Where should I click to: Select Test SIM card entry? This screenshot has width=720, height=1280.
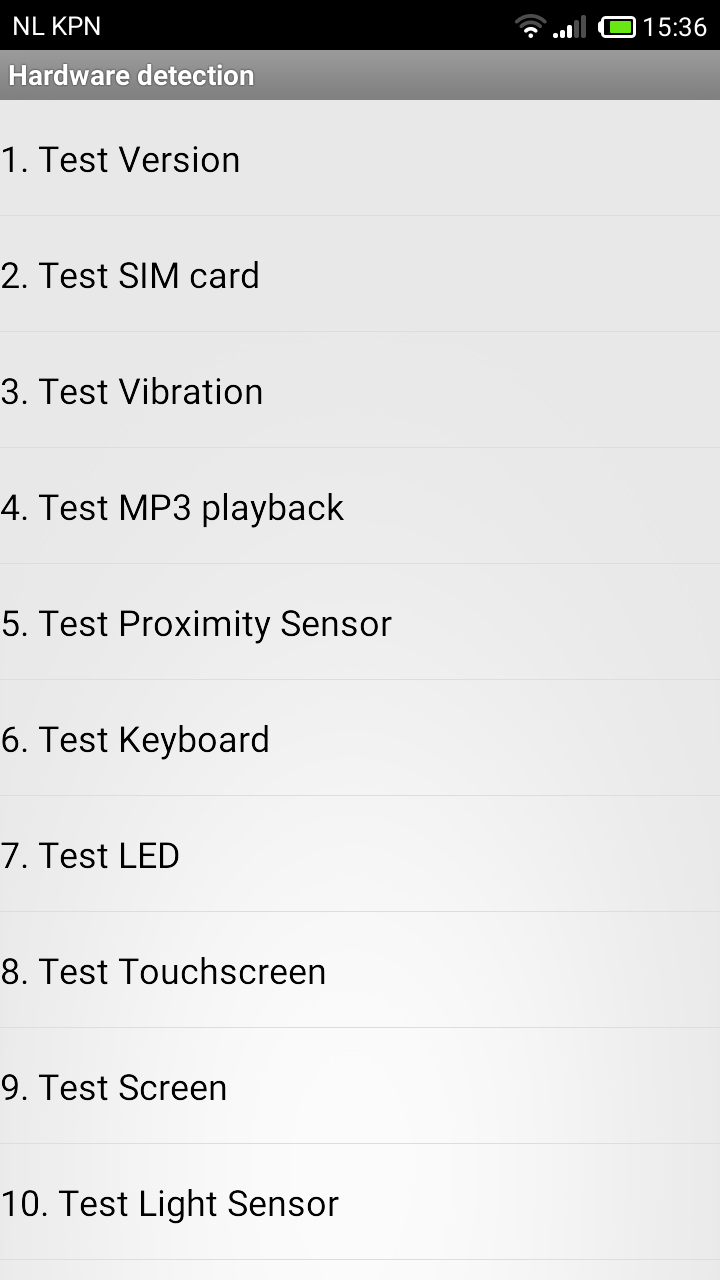click(x=360, y=274)
